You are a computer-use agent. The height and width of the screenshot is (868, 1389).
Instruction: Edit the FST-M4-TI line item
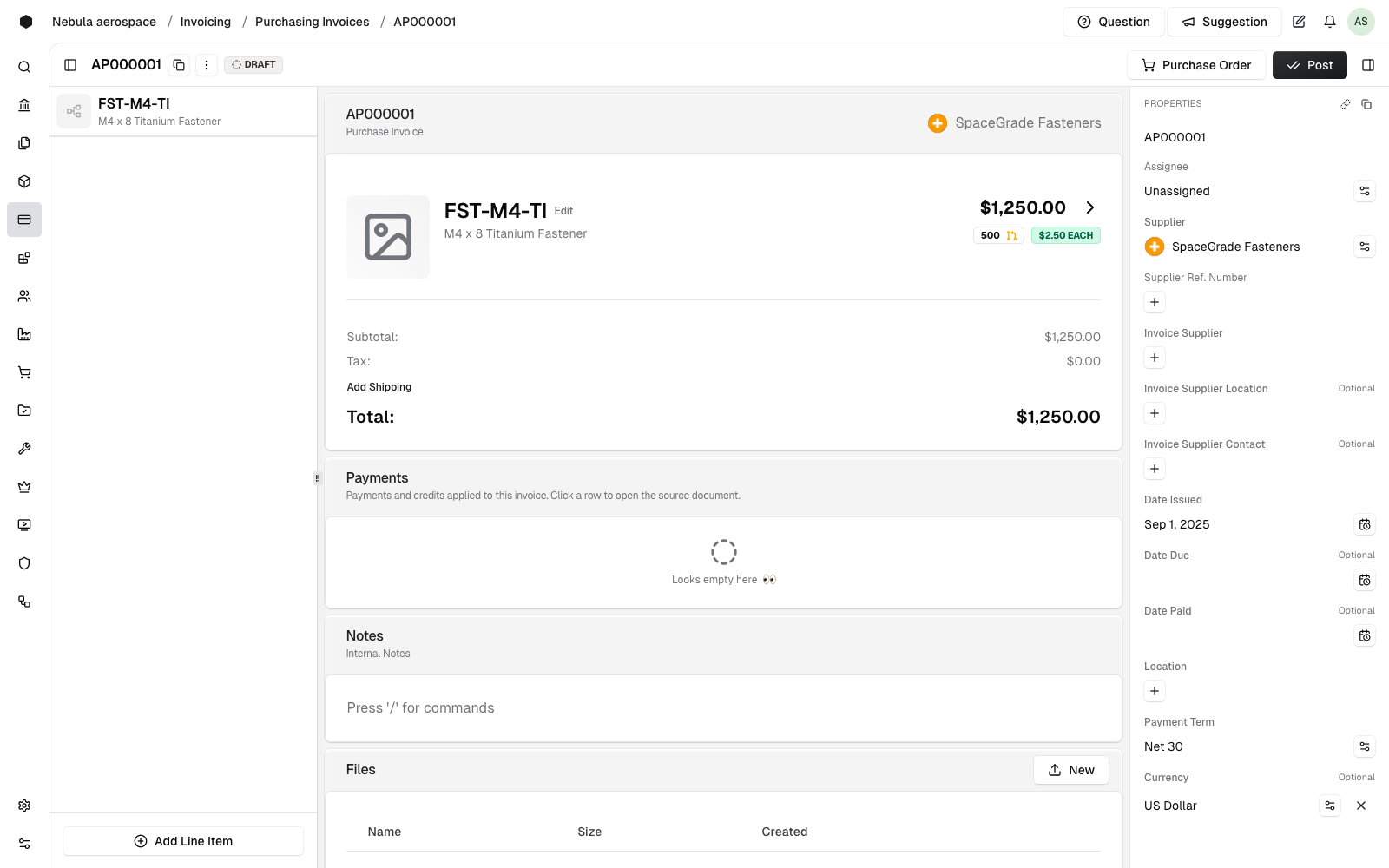[564, 211]
